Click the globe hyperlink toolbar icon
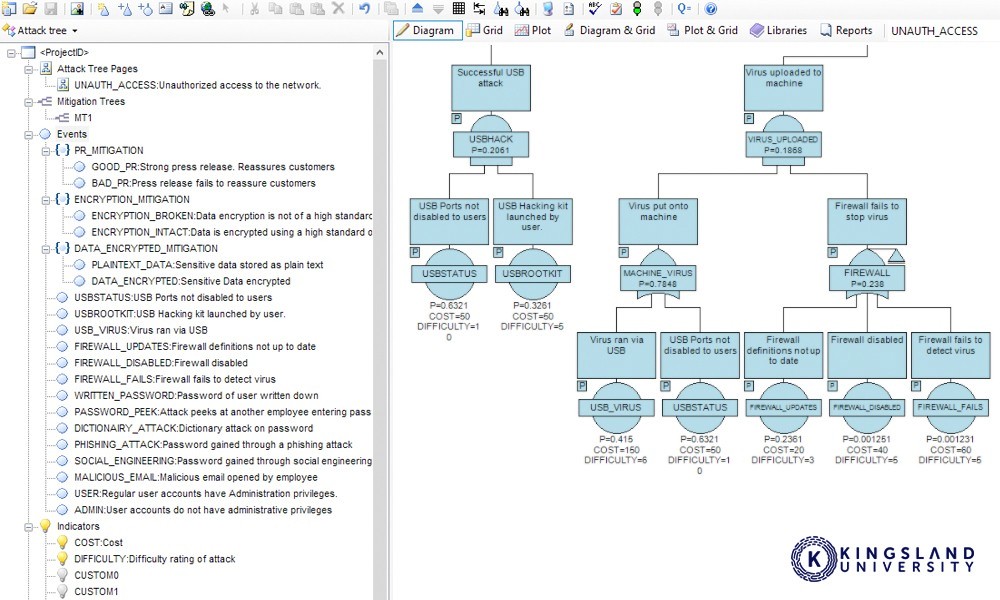 click(x=207, y=8)
